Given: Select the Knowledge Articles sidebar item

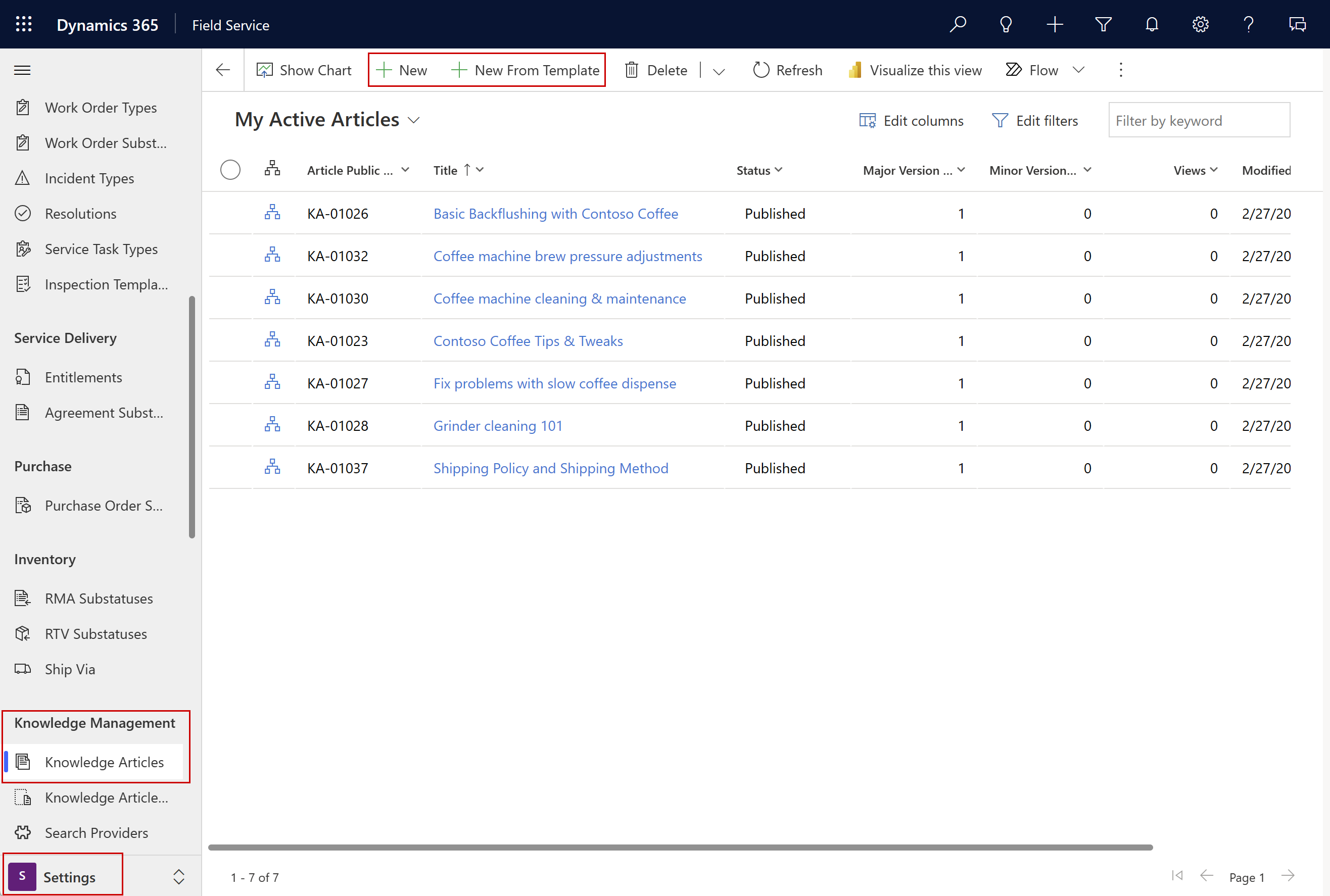Looking at the screenshot, I should (104, 761).
